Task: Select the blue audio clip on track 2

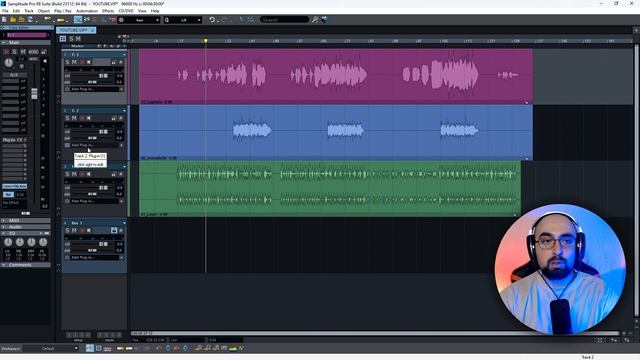Action: click(x=336, y=132)
